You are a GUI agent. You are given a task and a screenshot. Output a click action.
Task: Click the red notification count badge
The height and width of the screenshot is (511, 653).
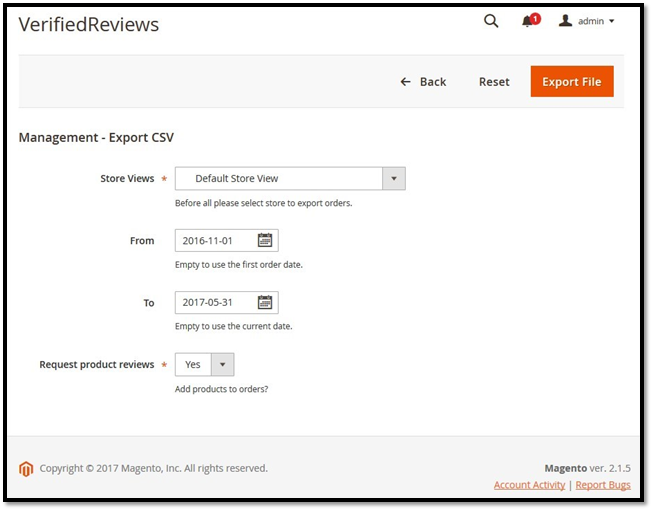535,18
